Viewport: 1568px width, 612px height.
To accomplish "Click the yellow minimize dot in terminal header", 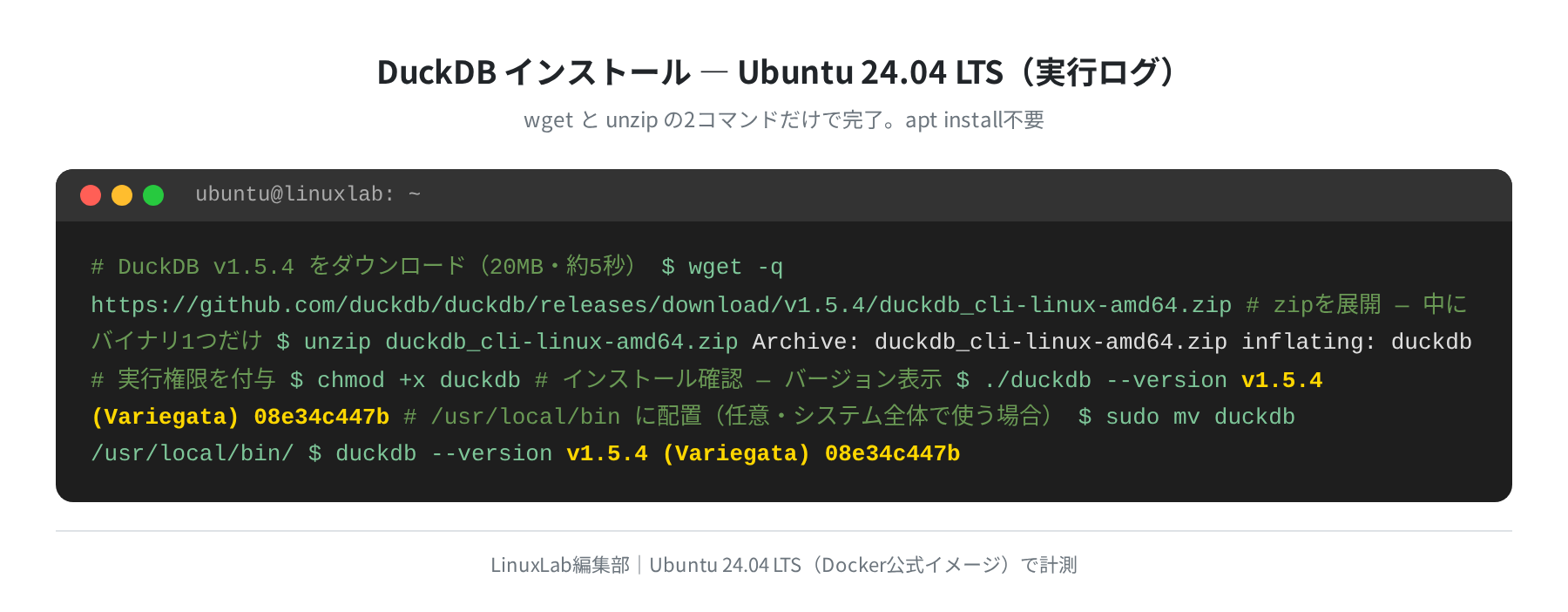I will [122, 195].
